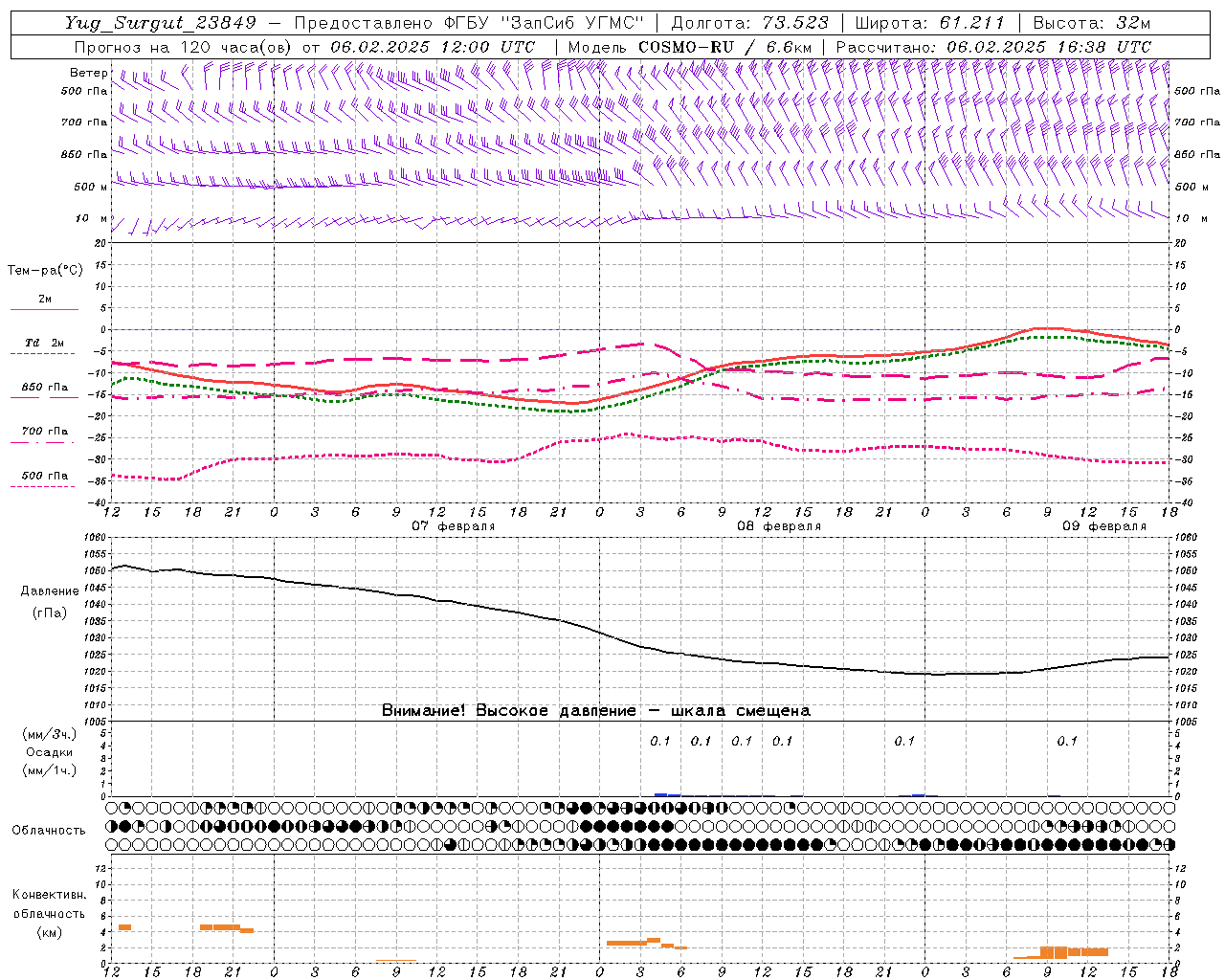Click the '(мм/1ч.)' precipitation unit label
The image size is (1225, 980).
click(x=49, y=770)
